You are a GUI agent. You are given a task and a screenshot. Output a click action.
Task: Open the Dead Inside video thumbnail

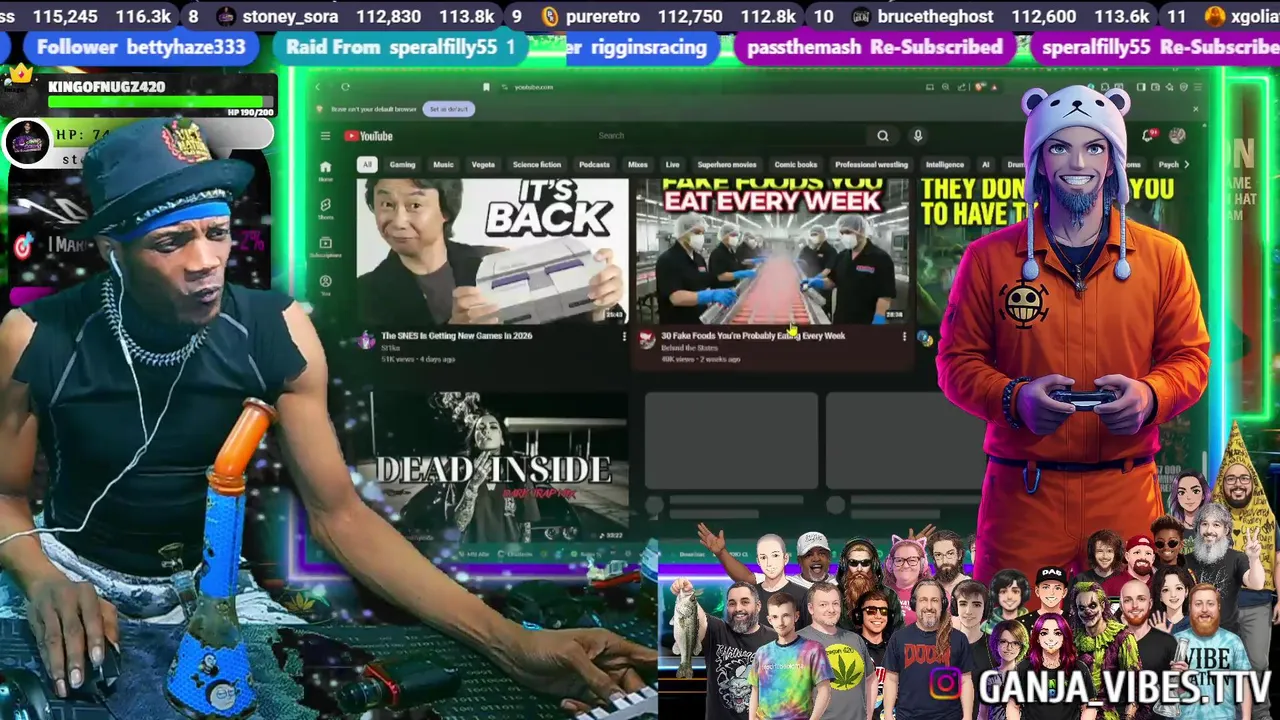coord(499,467)
